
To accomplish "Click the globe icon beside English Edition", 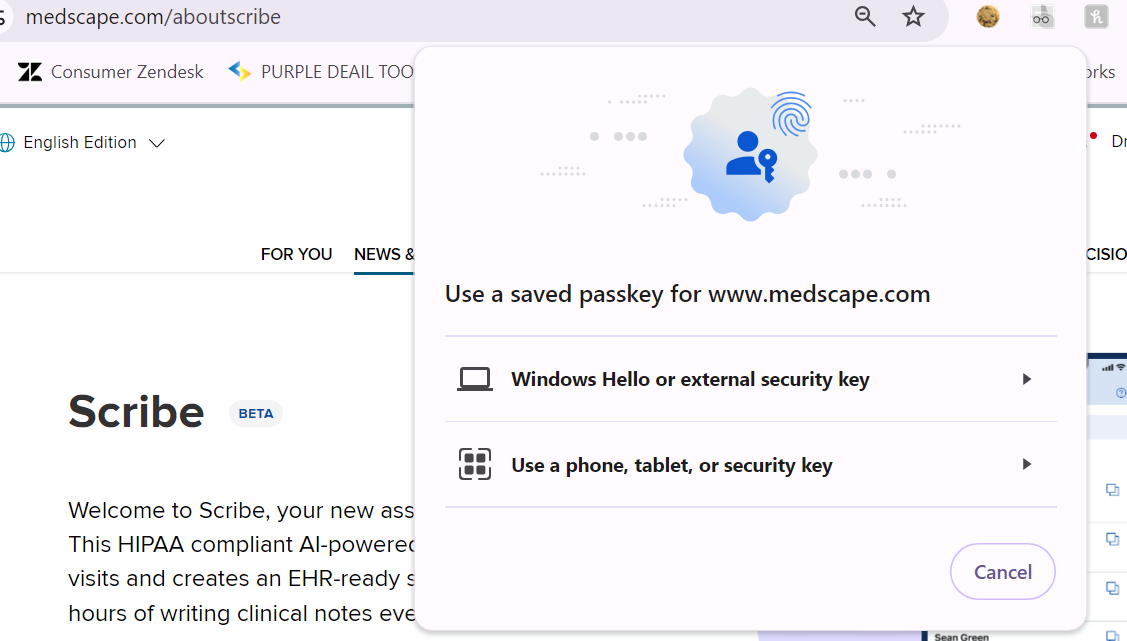I will point(7,143).
